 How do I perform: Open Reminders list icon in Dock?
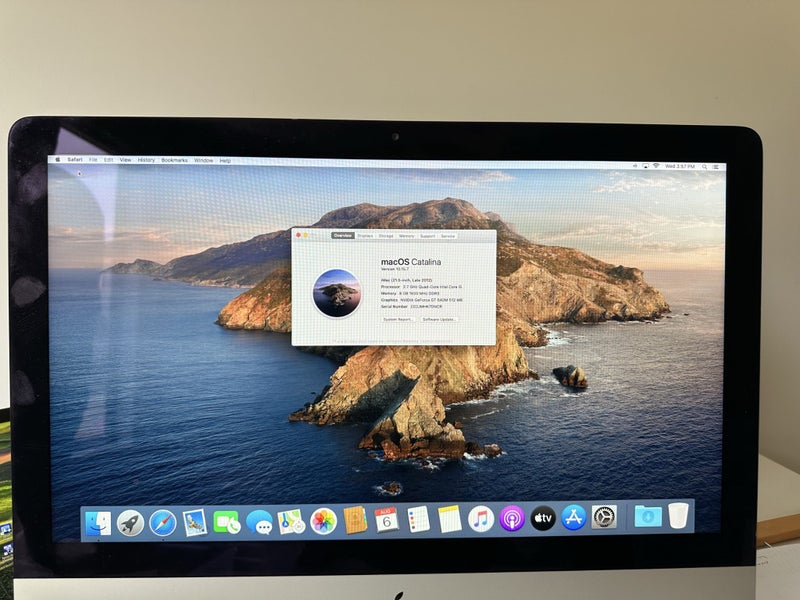418,519
